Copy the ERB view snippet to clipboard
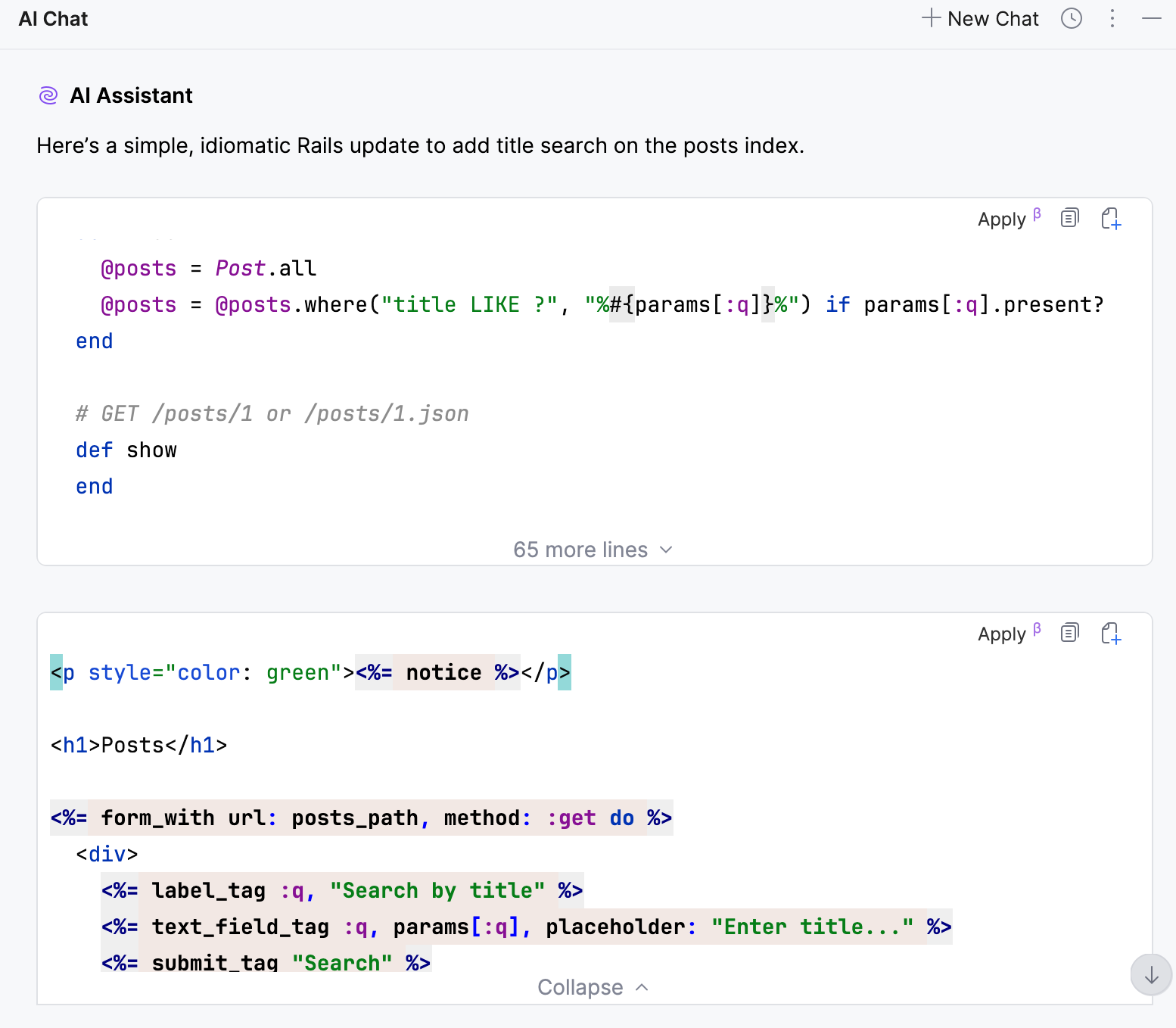This screenshot has height=1028, width=1176. [1069, 633]
